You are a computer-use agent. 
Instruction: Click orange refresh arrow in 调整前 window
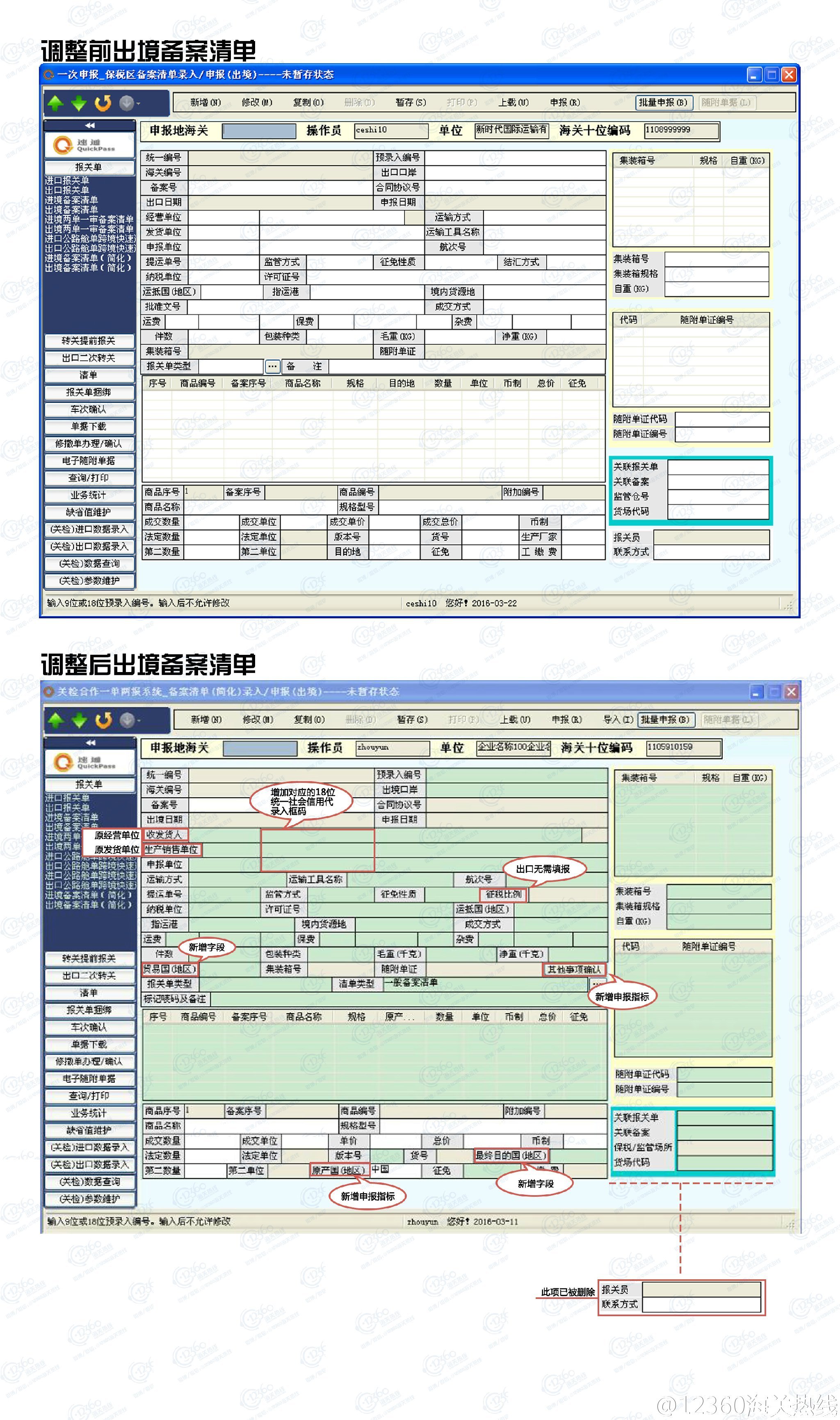coord(103,103)
